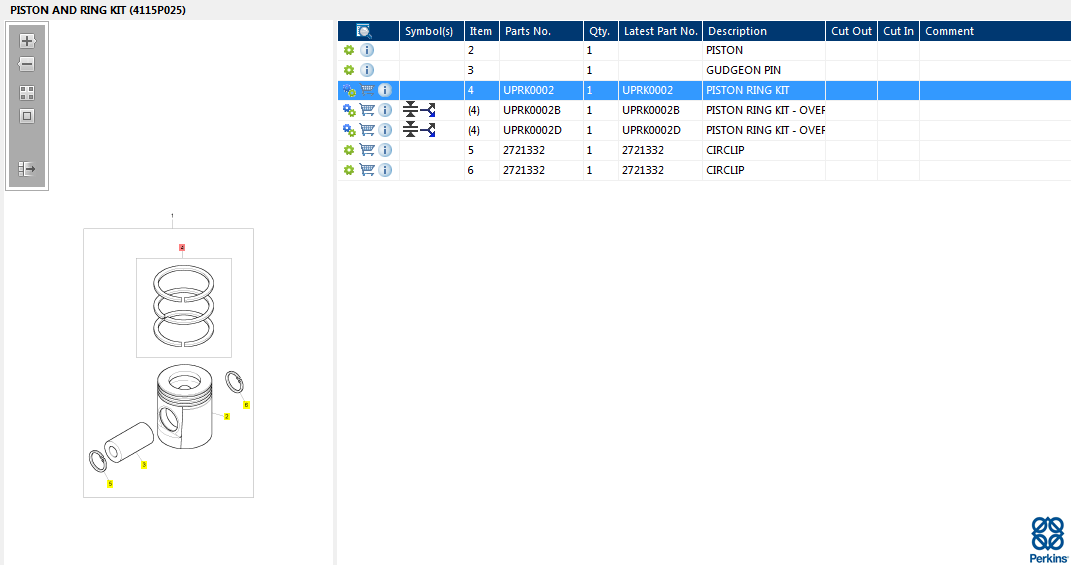Click callout 2 on the piston drawing
Viewport: 1071px width, 565px height.
[x=227, y=416]
